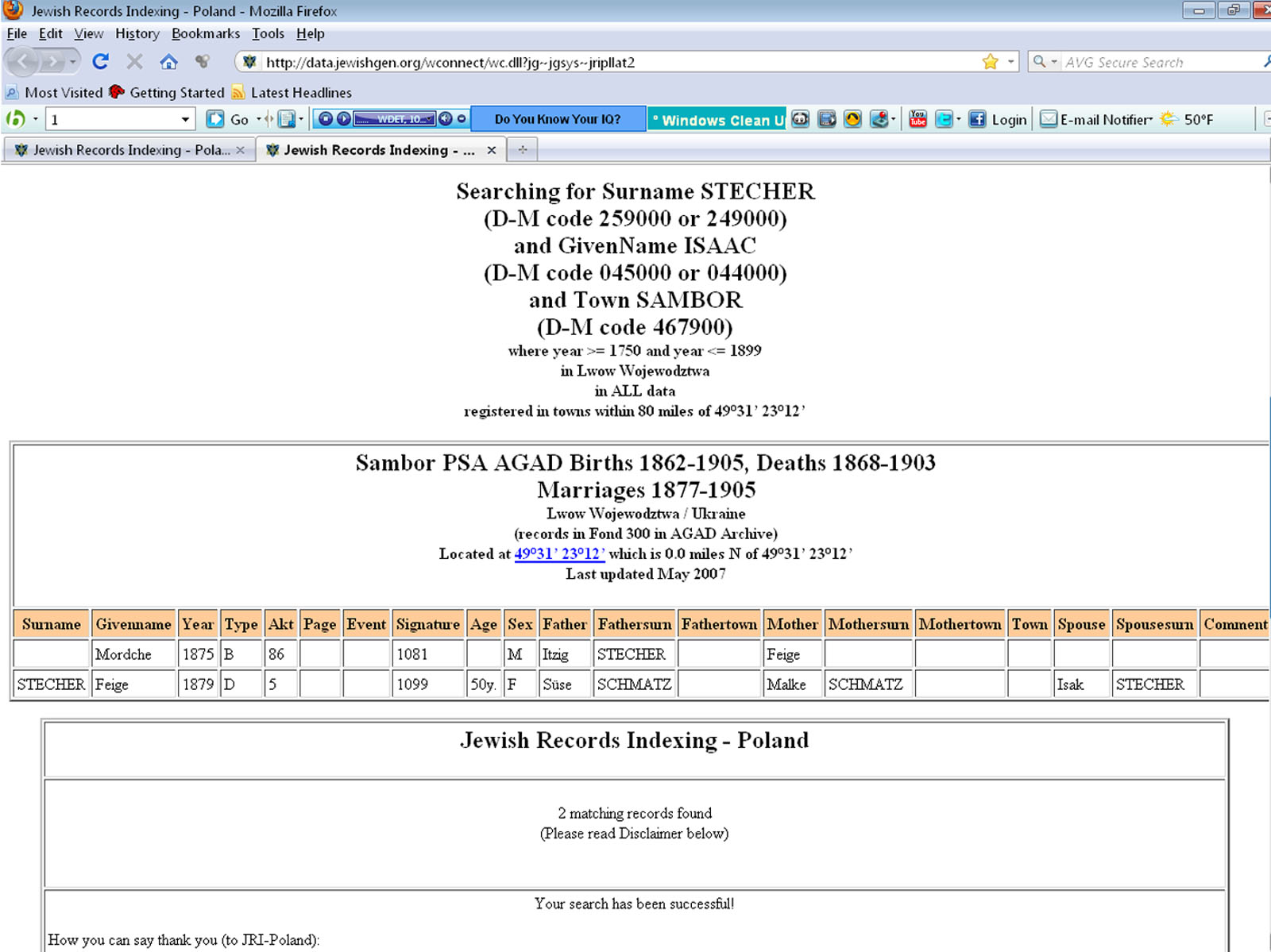
Task: Open the File menu
Action: pyautogui.click(x=17, y=33)
